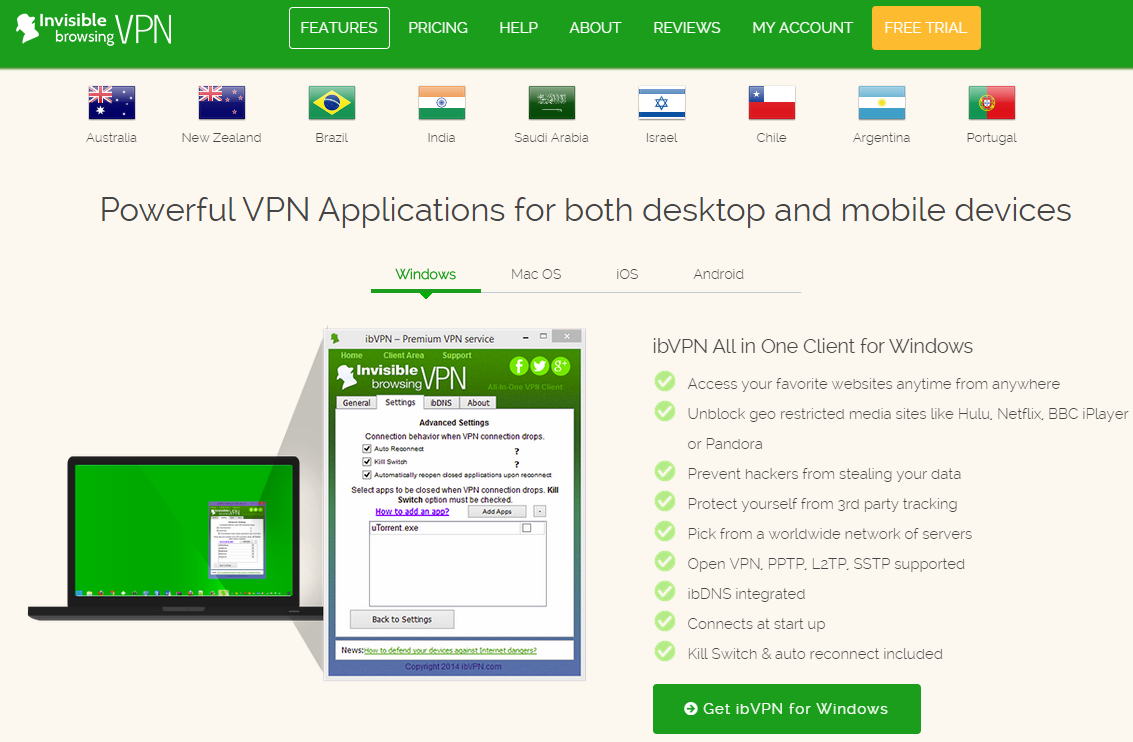Open the HELP menu item
The width and height of the screenshot is (1133, 742).
[519, 28]
